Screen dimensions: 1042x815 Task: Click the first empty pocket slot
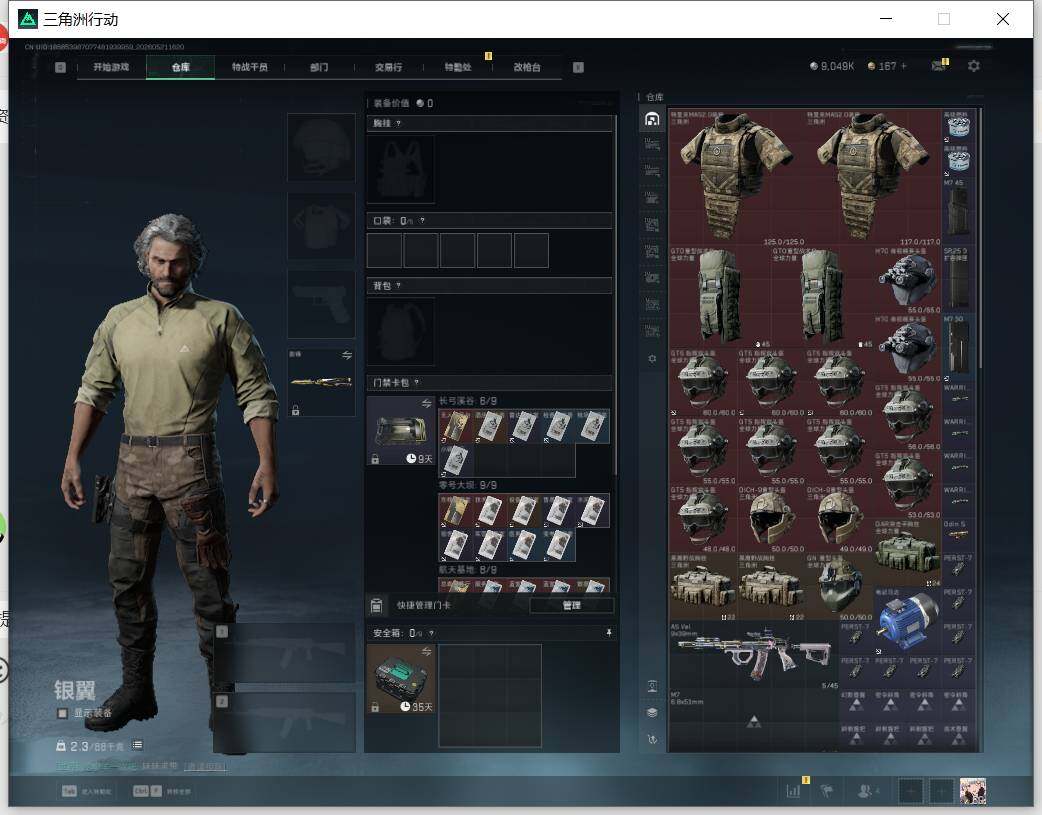coord(384,251)
